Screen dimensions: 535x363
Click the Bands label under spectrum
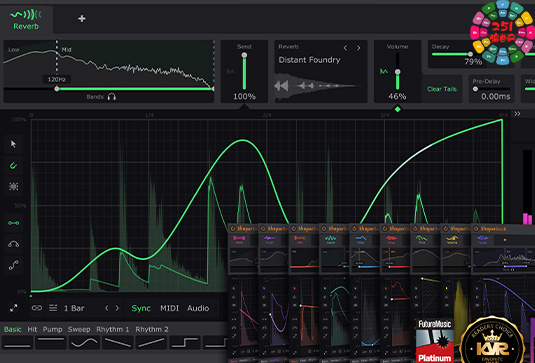click(x=95, y=97)
